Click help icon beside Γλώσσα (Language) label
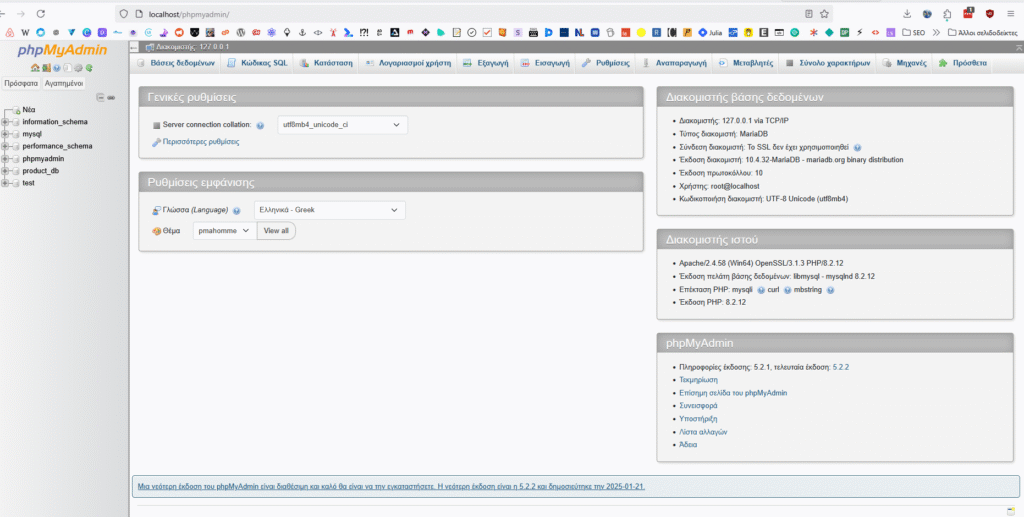 (x=237, y=211)
